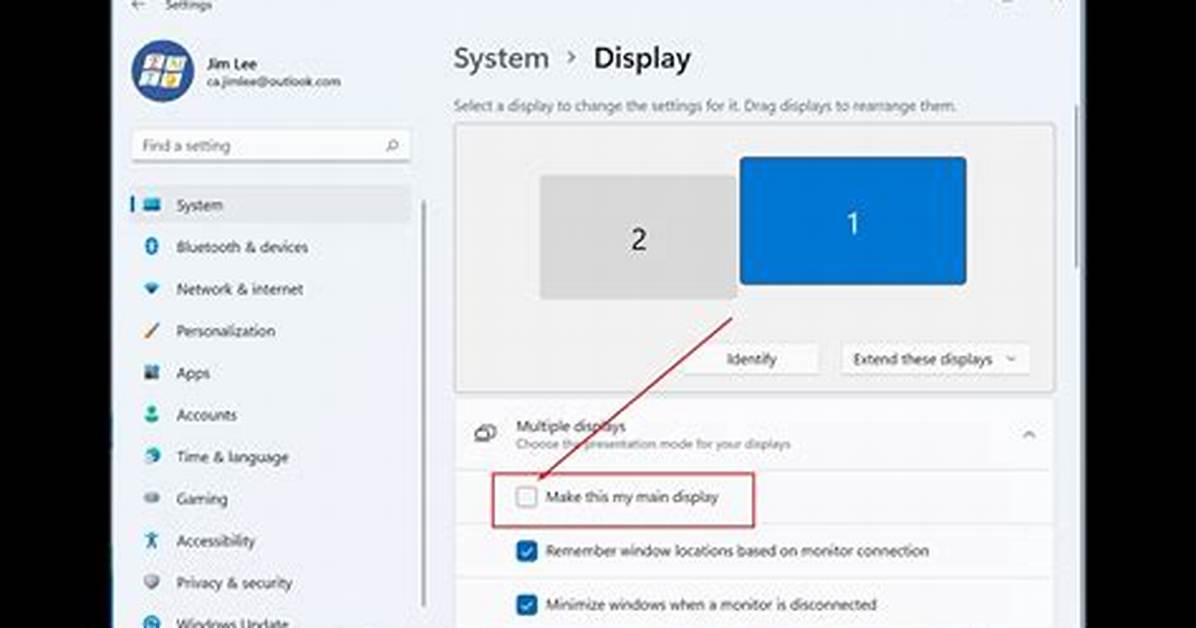
Task: Select display 1 monitor box
Action: (x=853, y=221)
